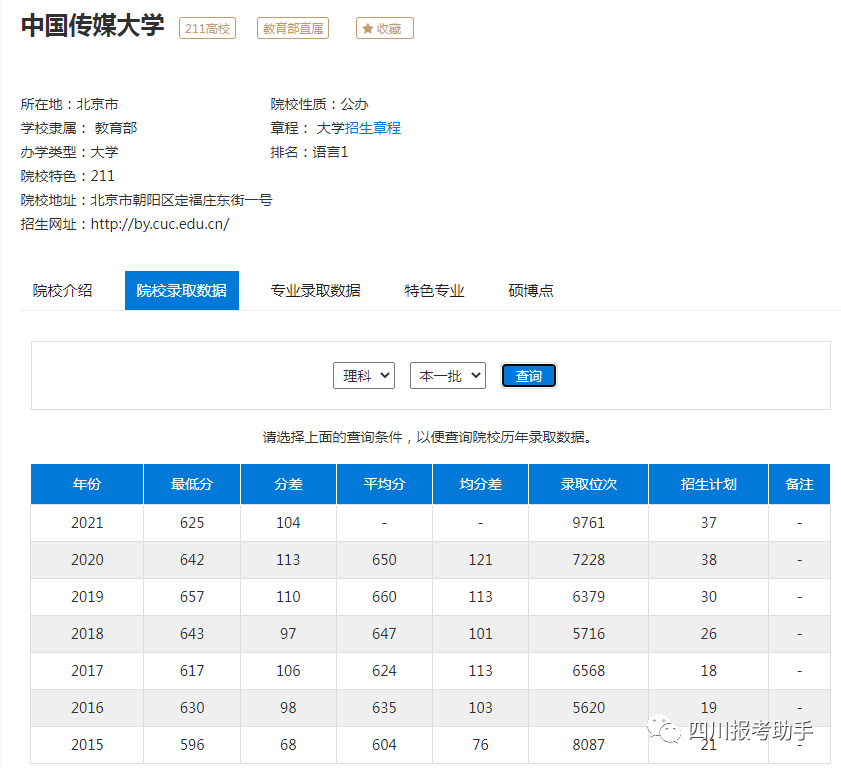841x768 pixels.
Task: Click the 最低分 column header
Action: tap(192, 484)
